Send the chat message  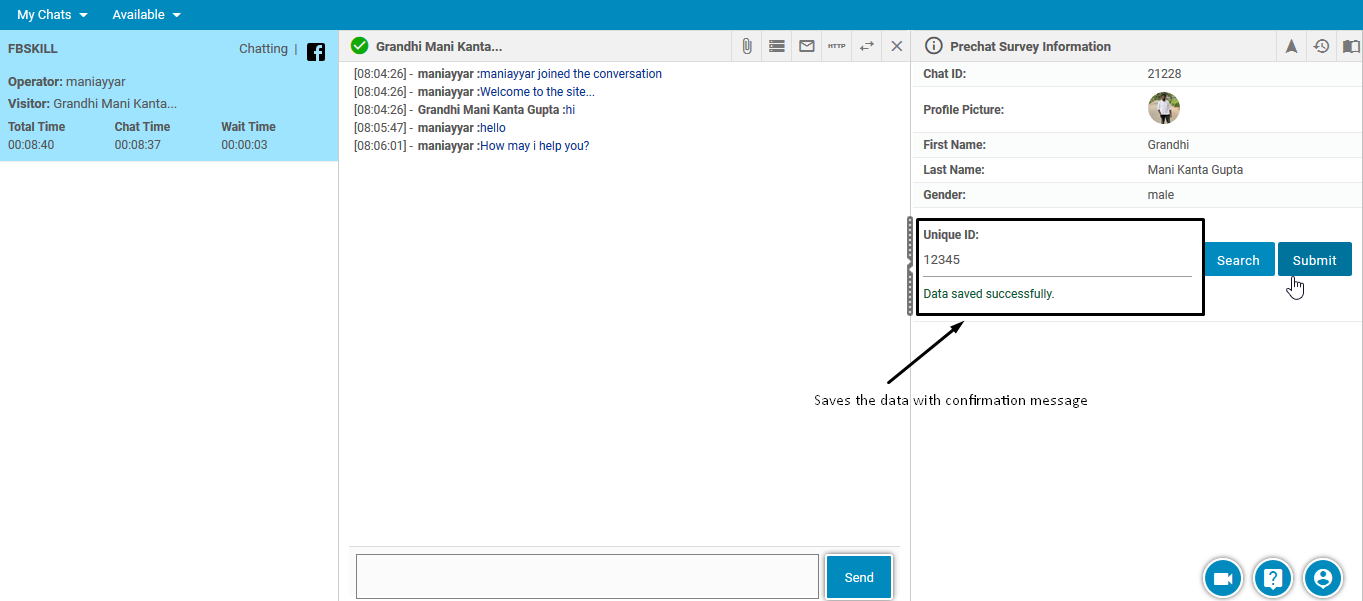pos(858,577)
